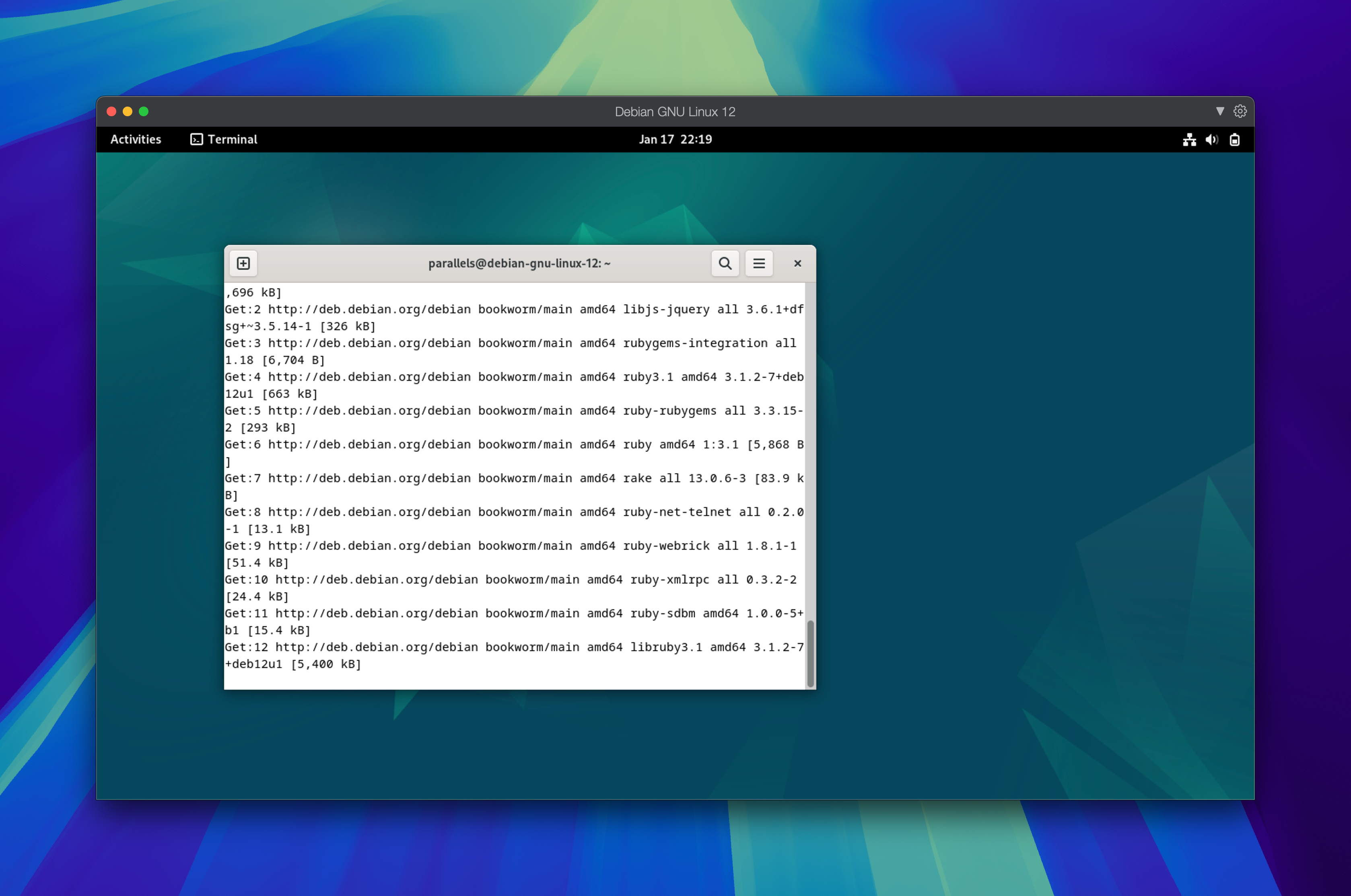Open Parallels VM settings gear

(1239, 111)
